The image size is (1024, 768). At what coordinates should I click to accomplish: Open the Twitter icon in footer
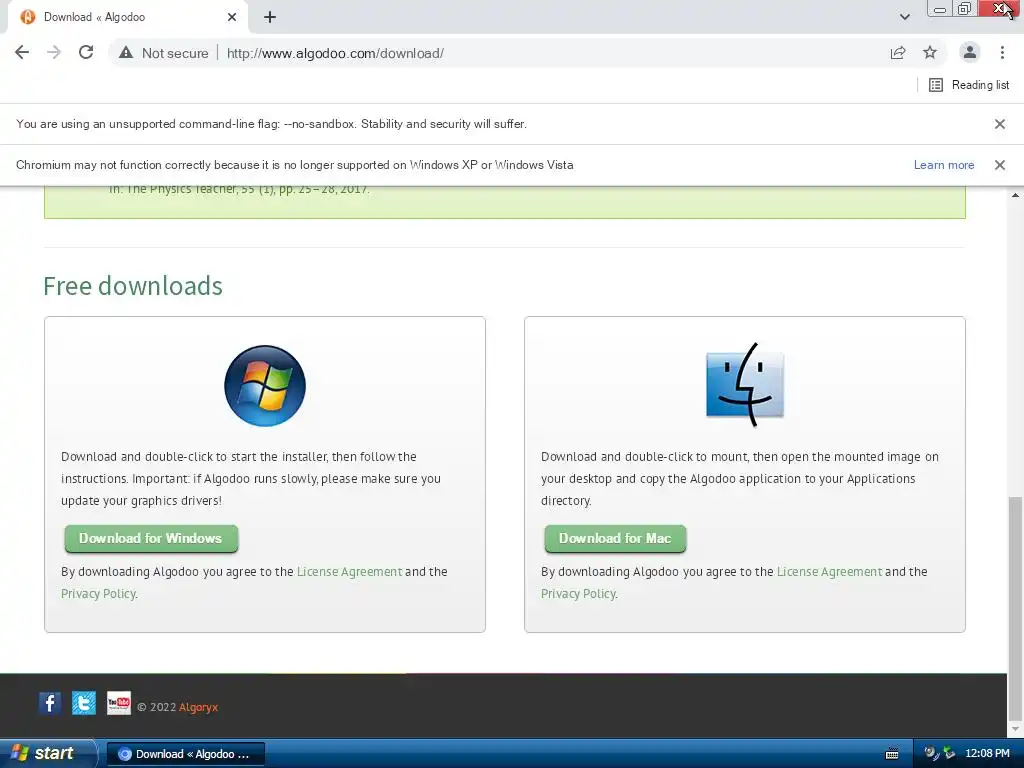tap(84, 703)
